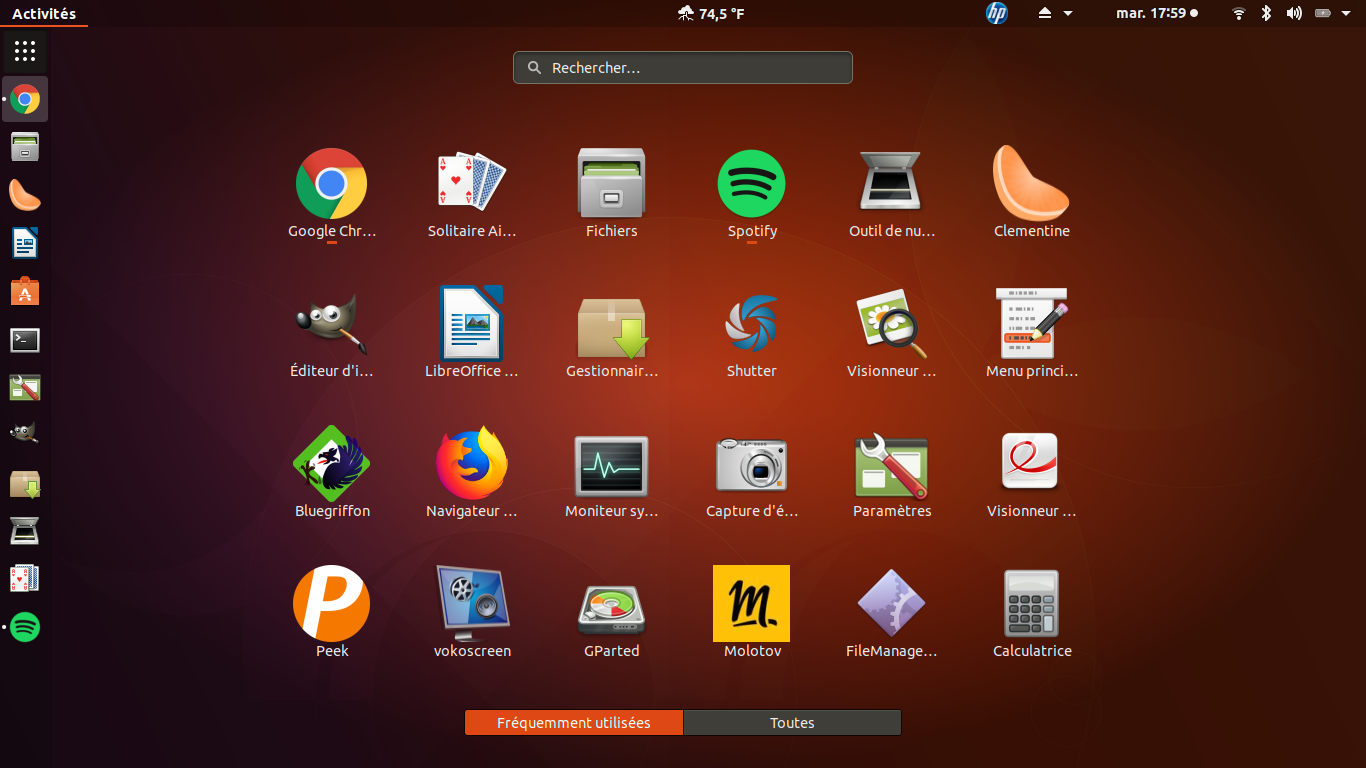Switch to Toutes applications tab
Viewport: 1366px width, 768px height.
point(792,723)
